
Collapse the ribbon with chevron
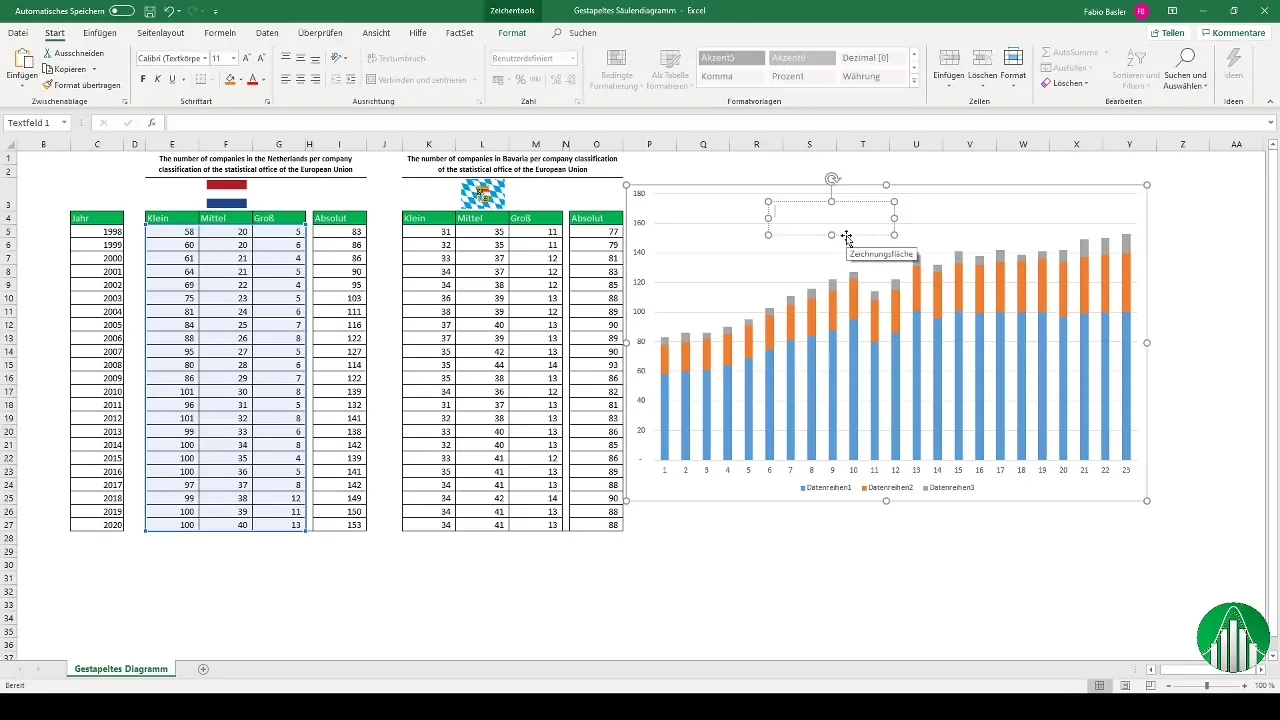click(1270, 101)
